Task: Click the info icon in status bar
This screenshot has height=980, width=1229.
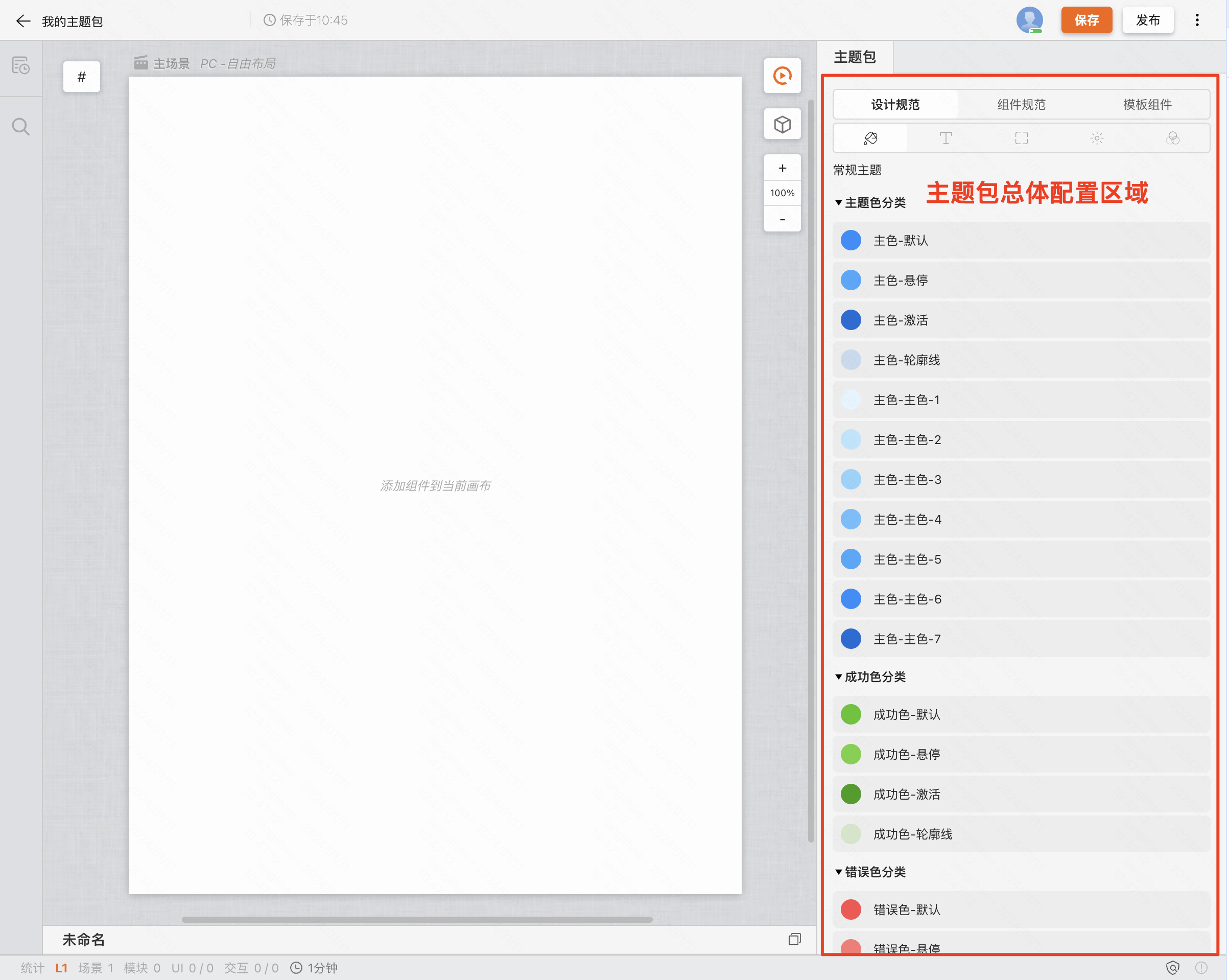Action: point(1201,967)
